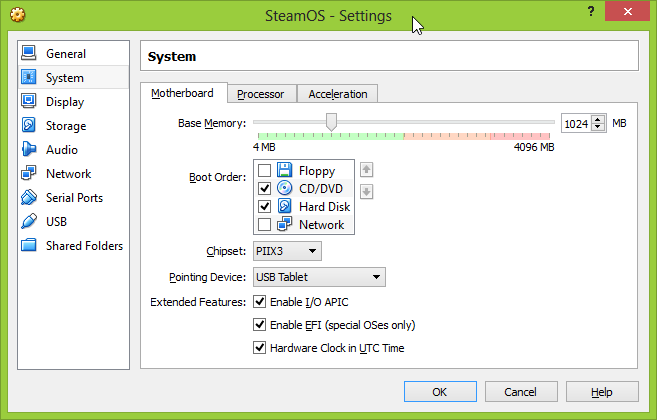Click the gear icon in title bar

tap(18, 15)
